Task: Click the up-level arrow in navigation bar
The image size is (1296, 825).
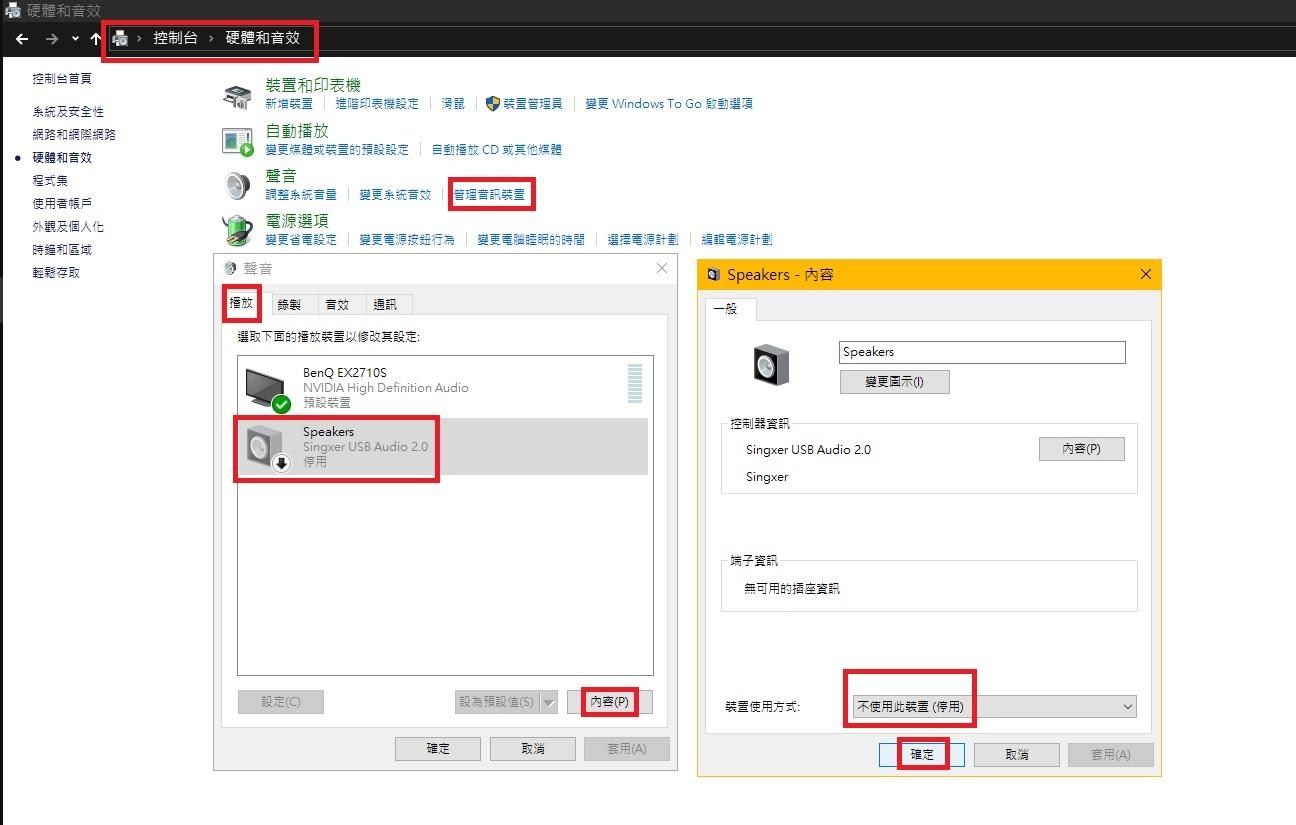Action: [x=96, y=39]
